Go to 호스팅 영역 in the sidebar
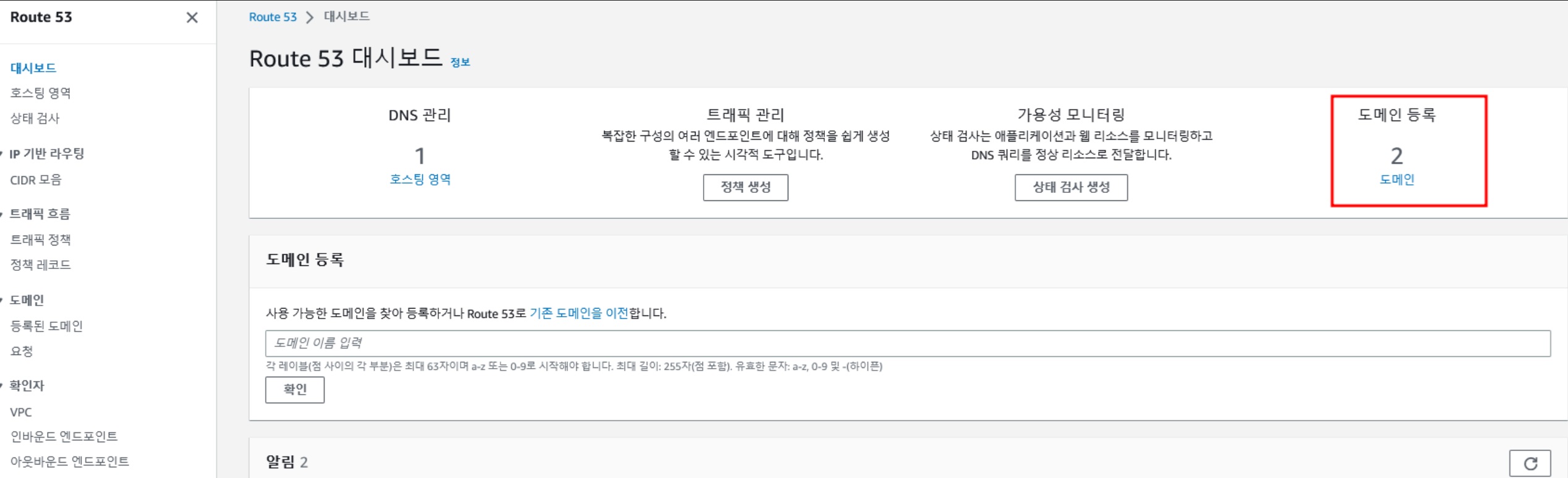The image size is (1568, 478). (x=41, y=93)
